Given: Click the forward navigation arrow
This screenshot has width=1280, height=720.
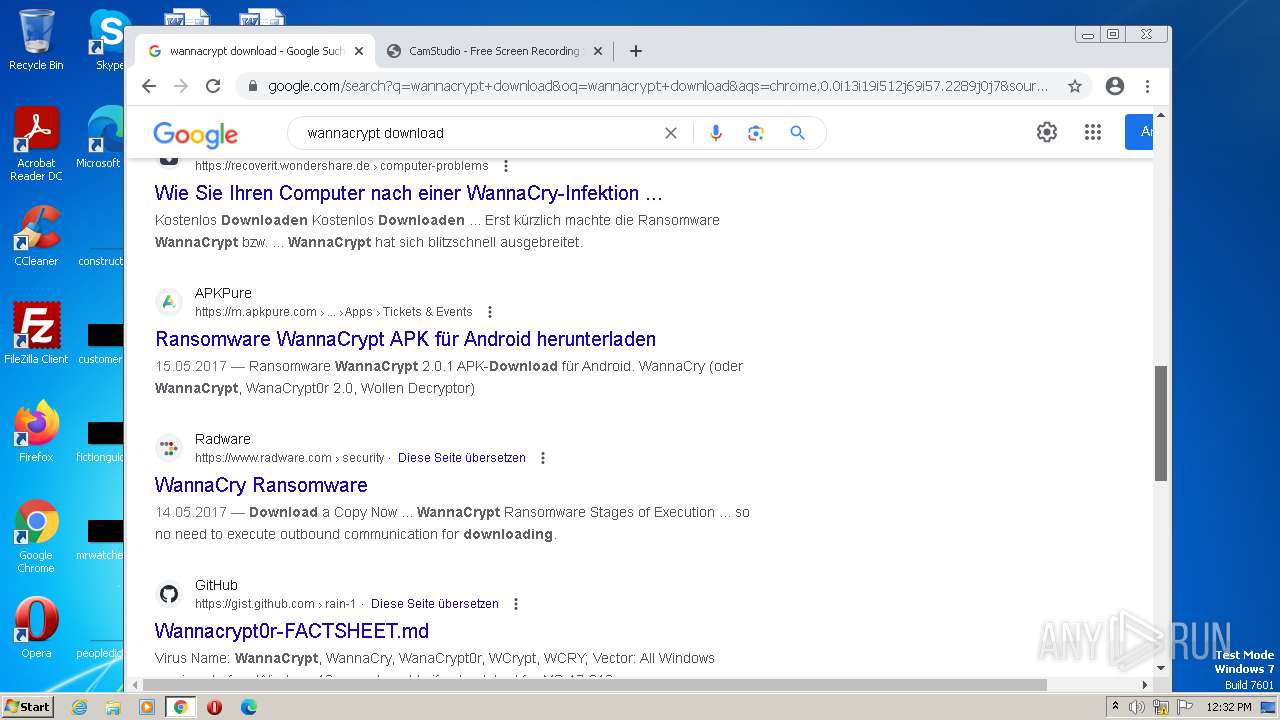Looking at the screenshot, I should [x=181, y=86].
